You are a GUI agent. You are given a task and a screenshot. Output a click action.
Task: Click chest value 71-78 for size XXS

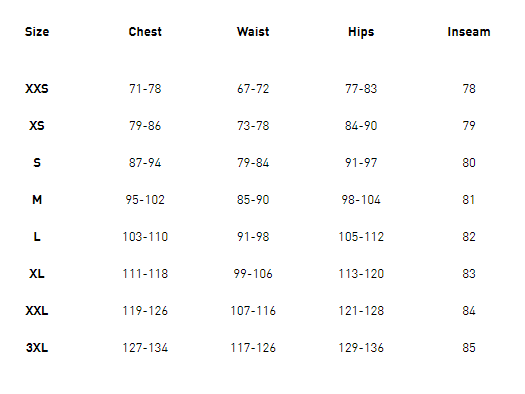coord(145,89)
